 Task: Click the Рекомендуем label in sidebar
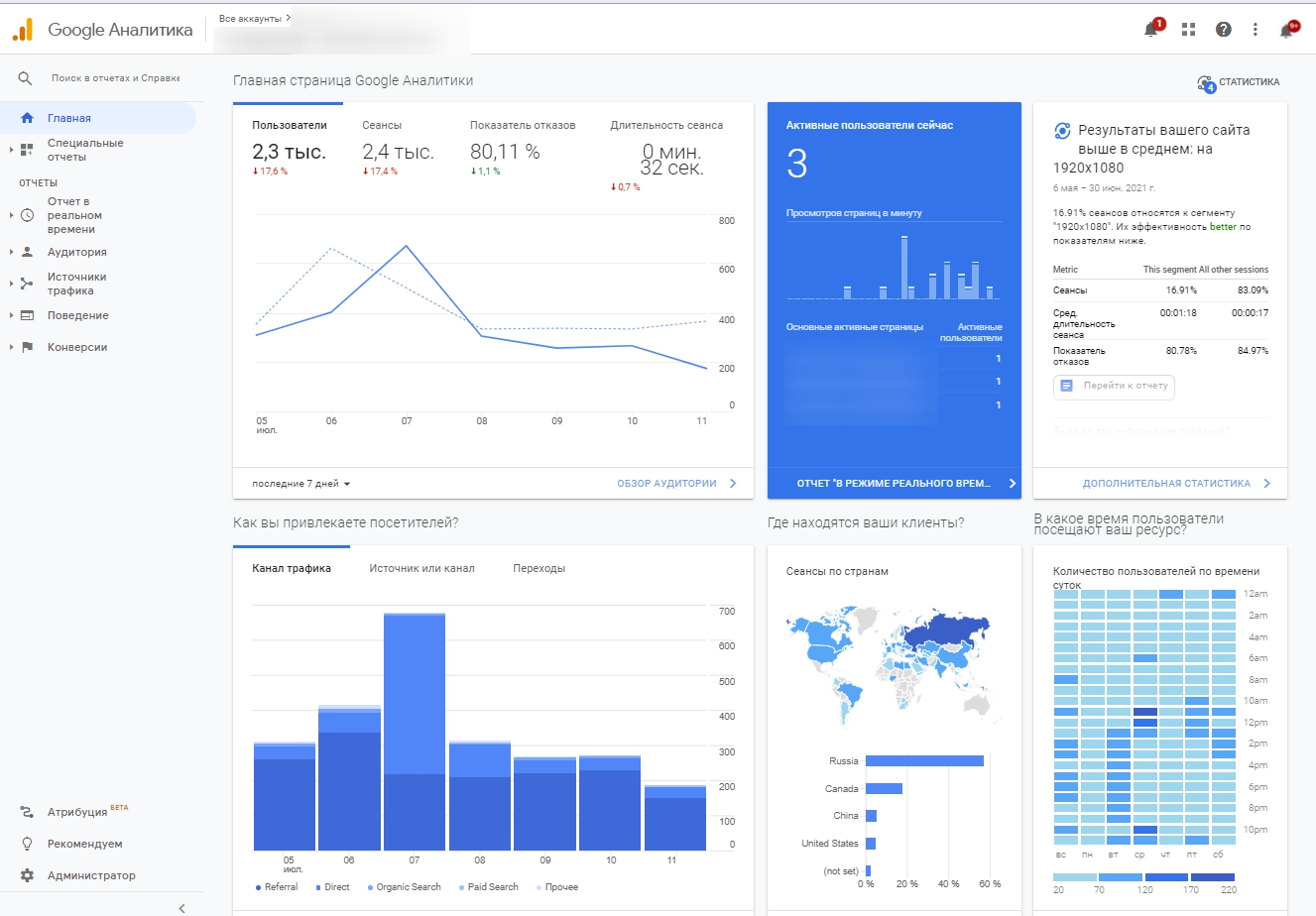[85, 844]
